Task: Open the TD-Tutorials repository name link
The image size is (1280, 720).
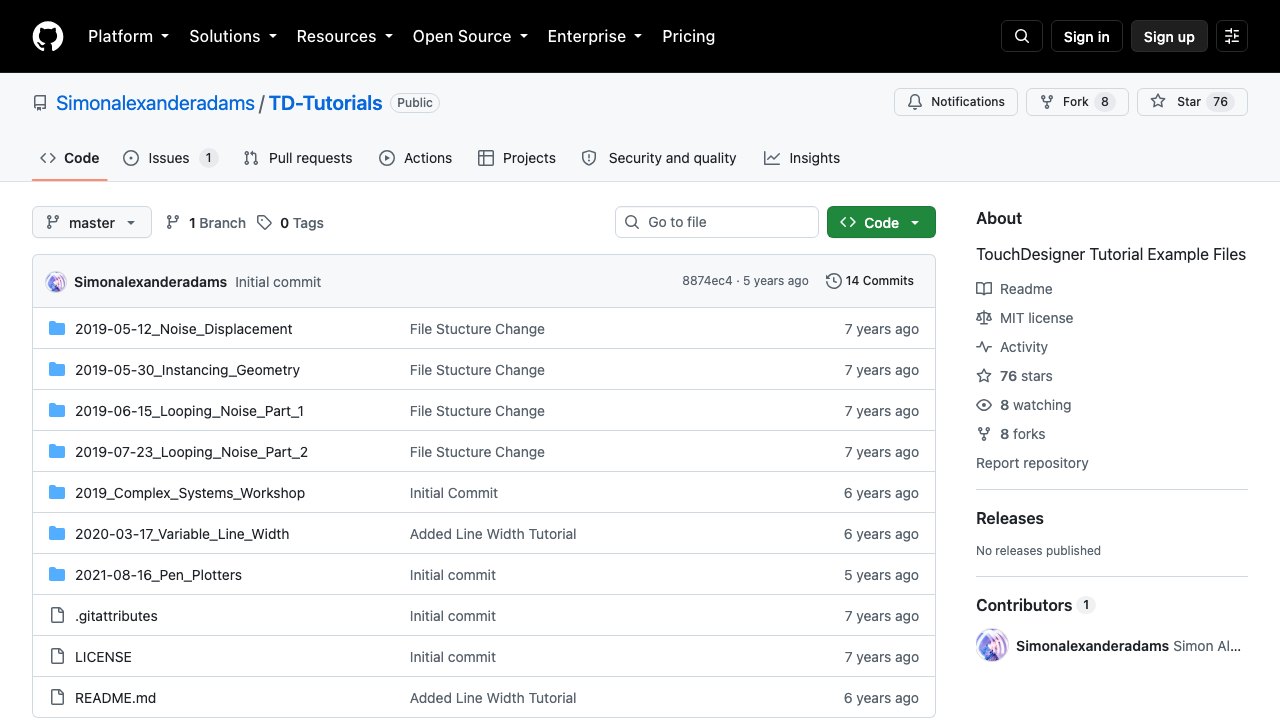Action: 326,103
